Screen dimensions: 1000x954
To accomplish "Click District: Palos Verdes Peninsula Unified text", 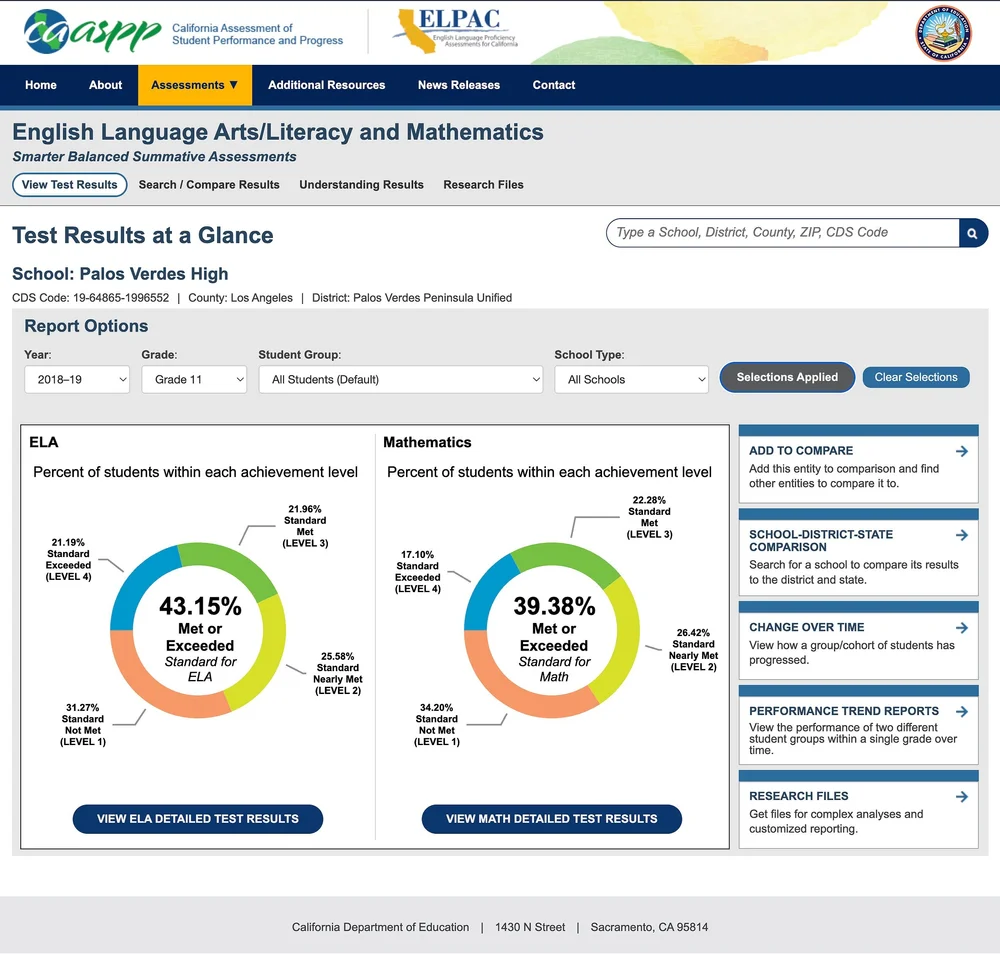I will 412,298.
